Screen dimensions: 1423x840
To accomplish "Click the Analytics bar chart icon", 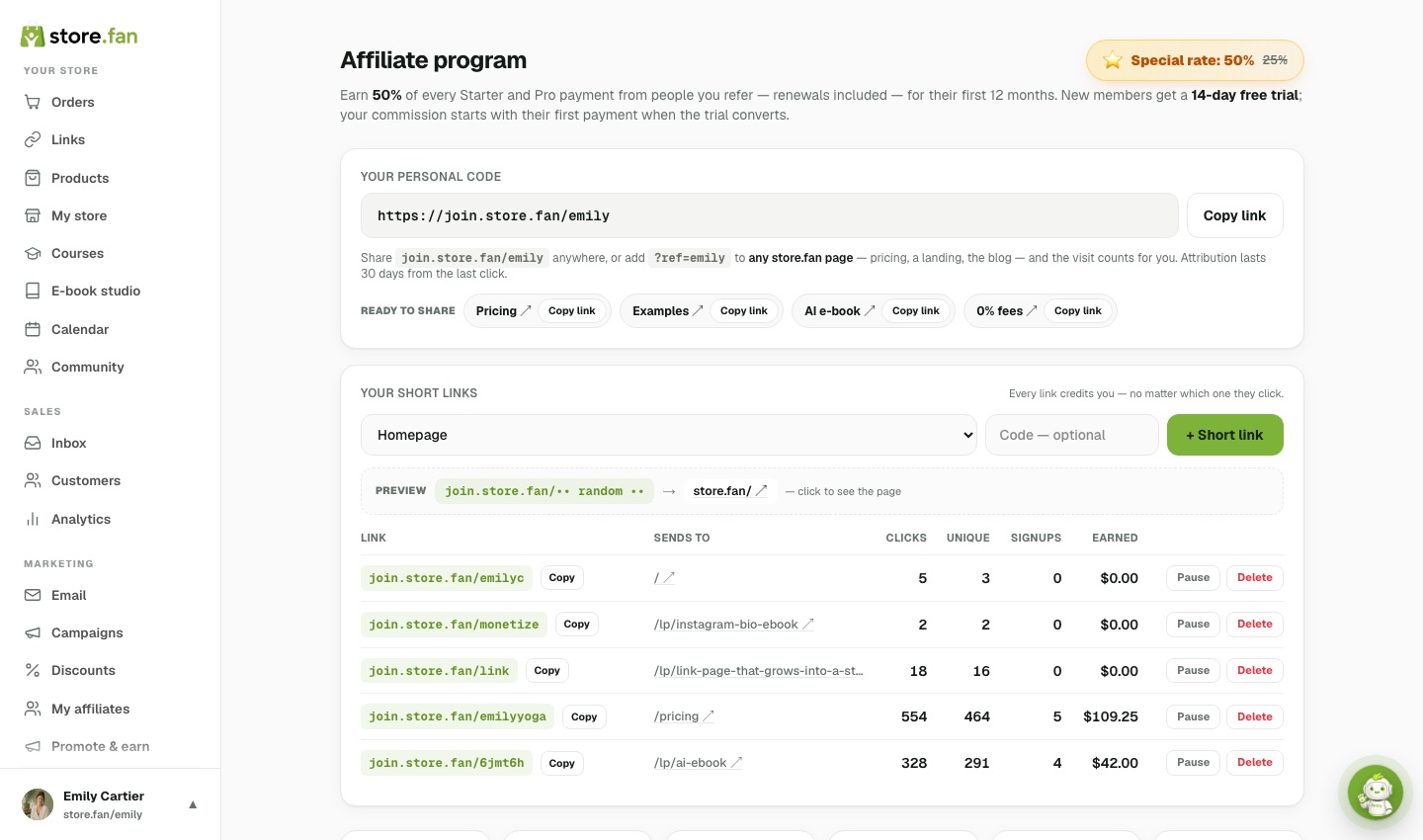I will click(33, 519).
